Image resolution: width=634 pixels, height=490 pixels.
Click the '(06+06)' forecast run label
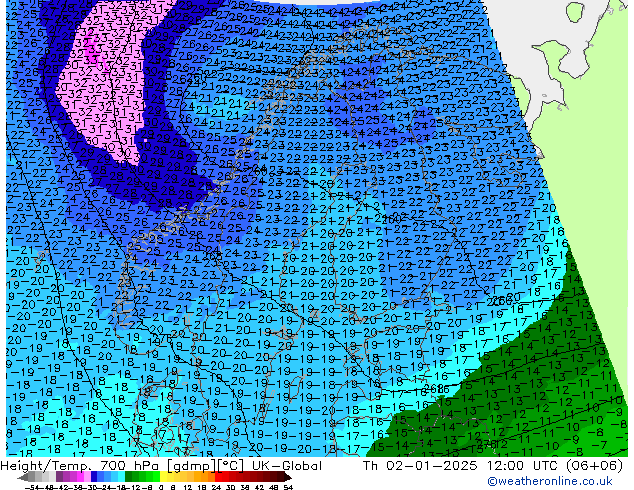point(594,466)
